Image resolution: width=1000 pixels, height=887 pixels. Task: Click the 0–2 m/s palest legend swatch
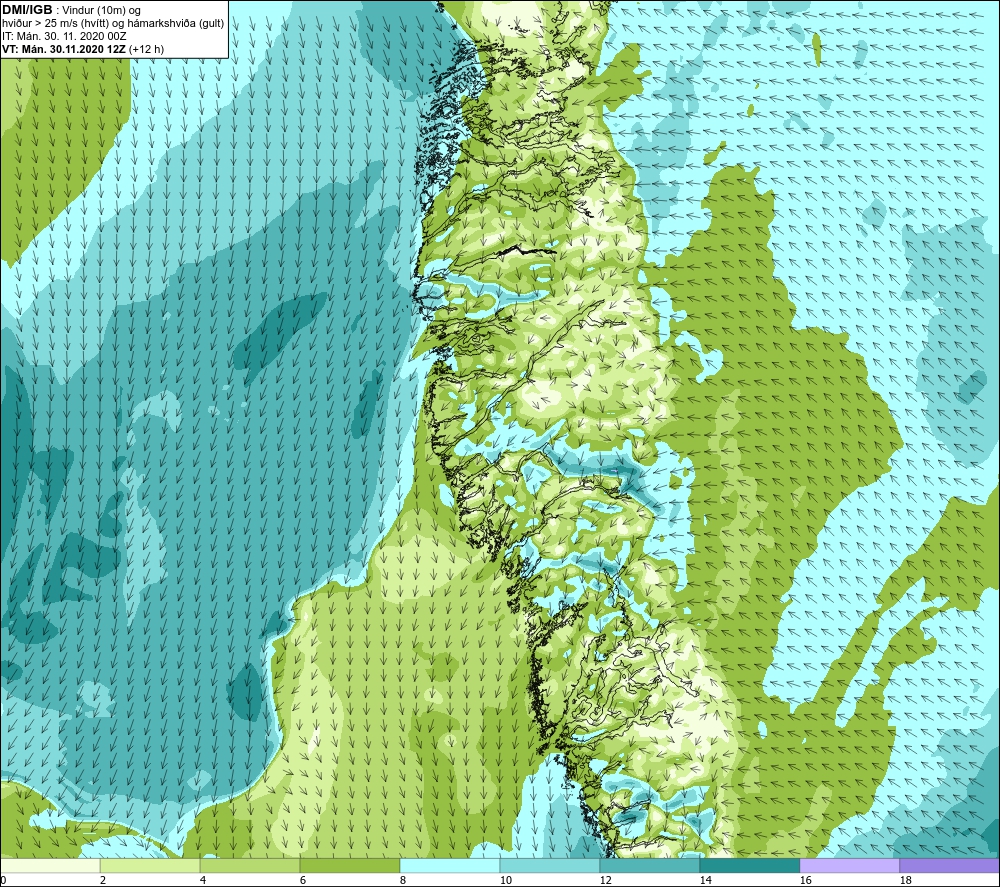(x=50, y=865)
